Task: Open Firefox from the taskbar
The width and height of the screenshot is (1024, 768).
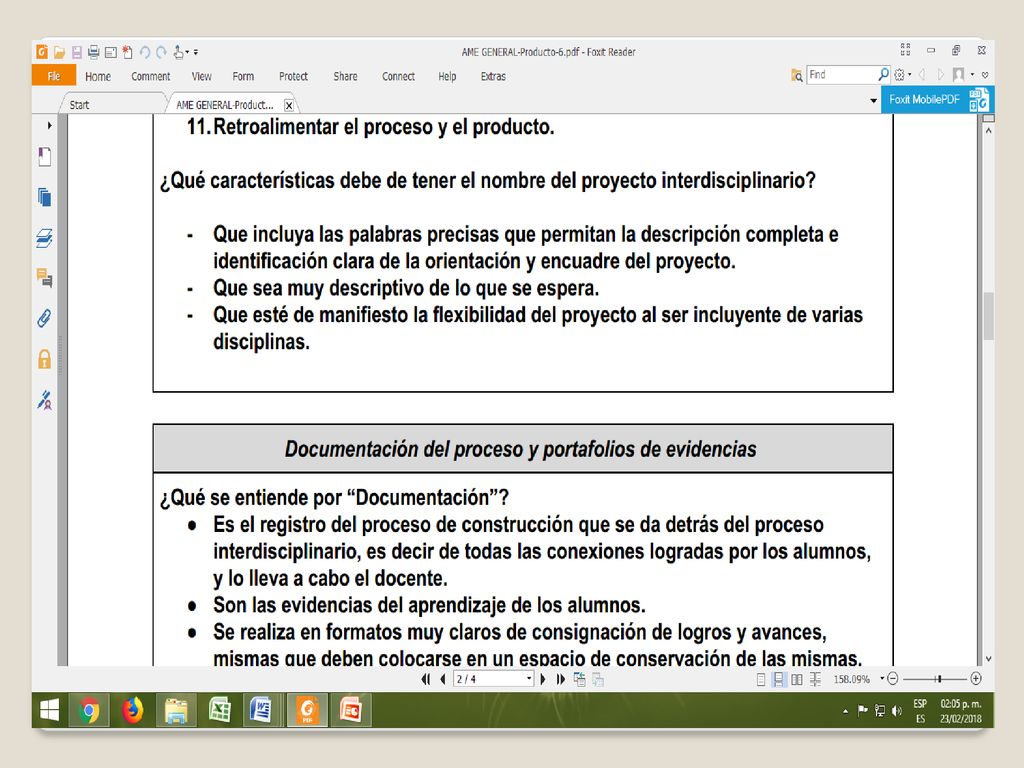Action: 133,710
